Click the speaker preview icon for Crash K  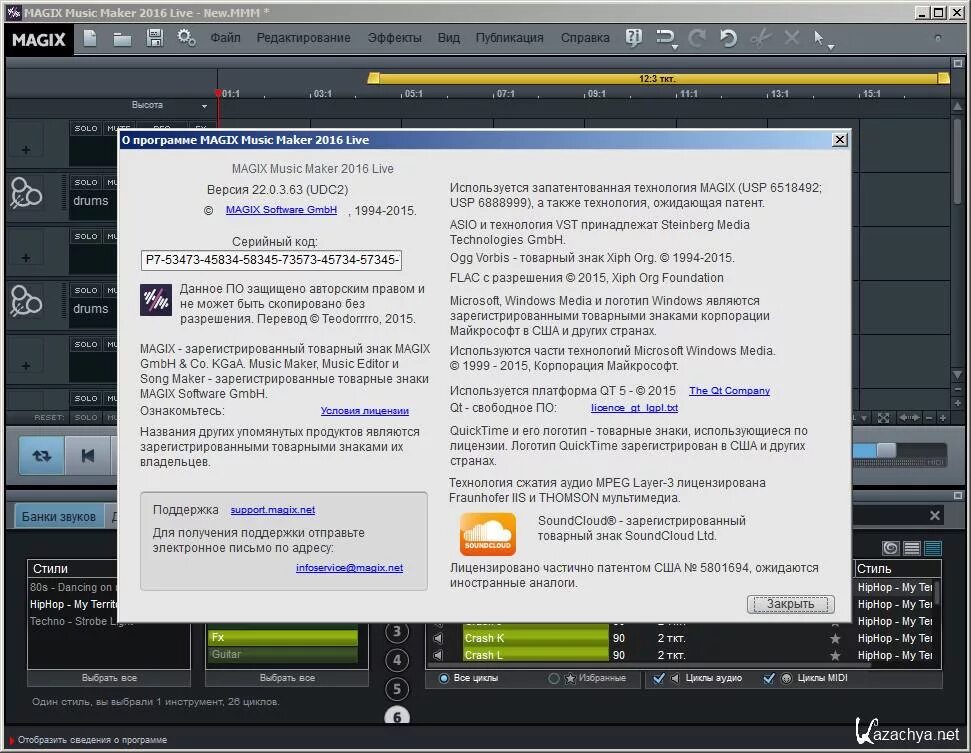coord(438,638)
